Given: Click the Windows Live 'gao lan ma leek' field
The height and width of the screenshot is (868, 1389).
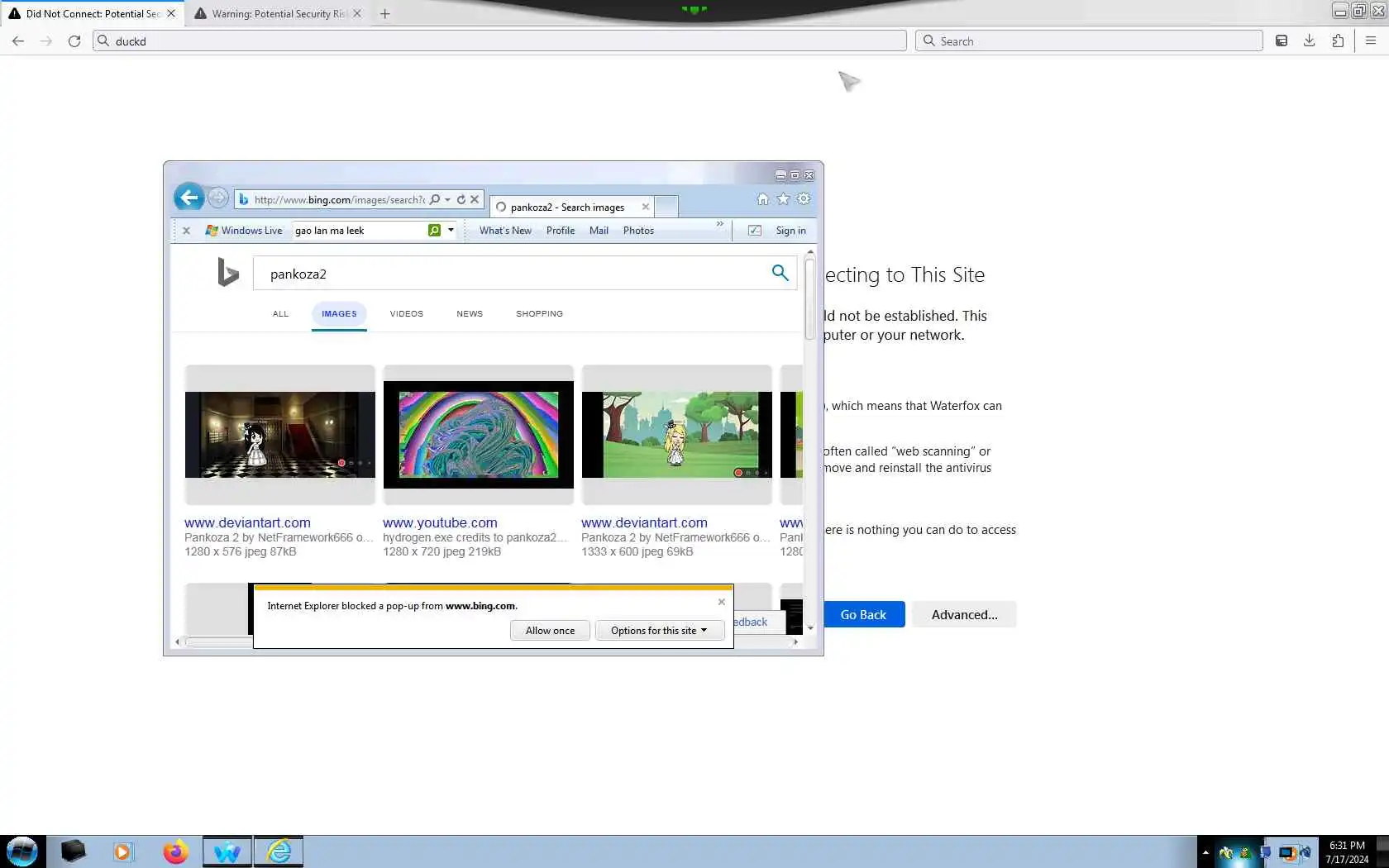Looking at the screenshot, I should click(x=360, y=230).
